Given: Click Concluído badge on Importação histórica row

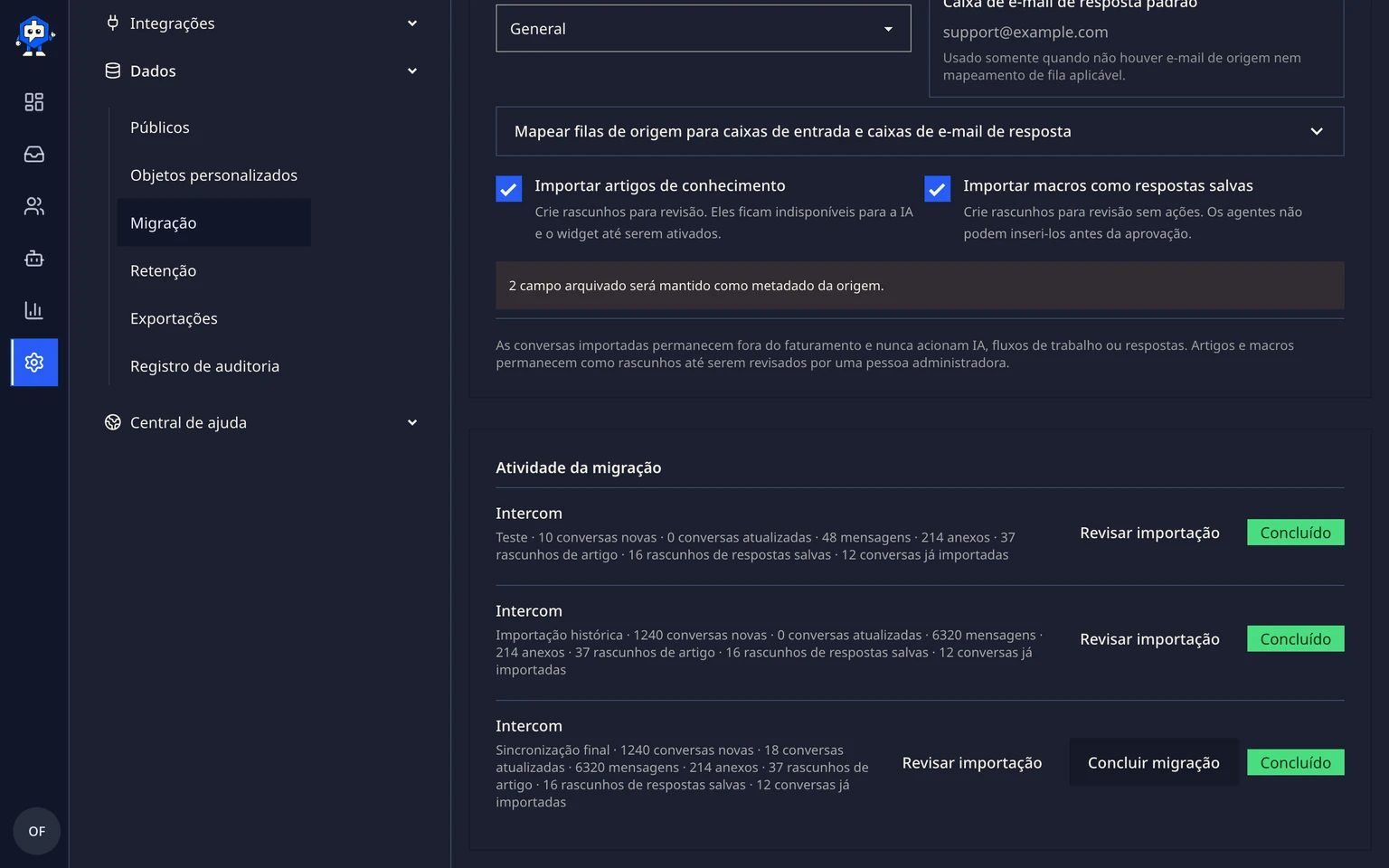Looking at the screenshot, I should [x=1296, y=638].
